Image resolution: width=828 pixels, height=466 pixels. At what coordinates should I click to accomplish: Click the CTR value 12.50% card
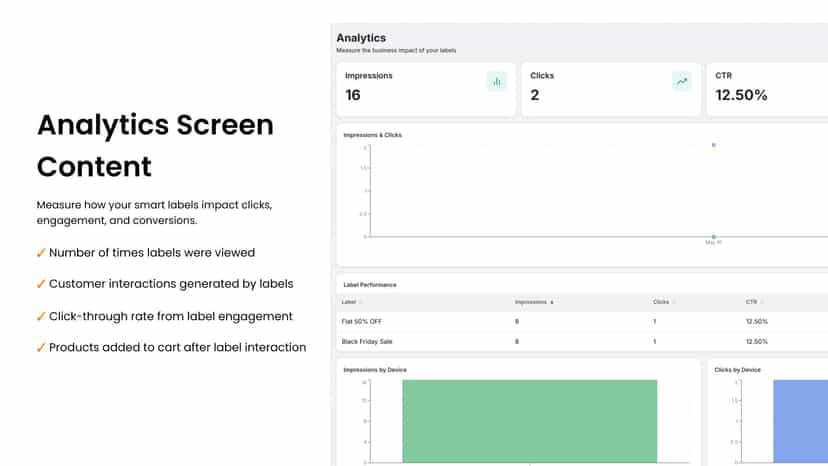click(x=741, y=95)
